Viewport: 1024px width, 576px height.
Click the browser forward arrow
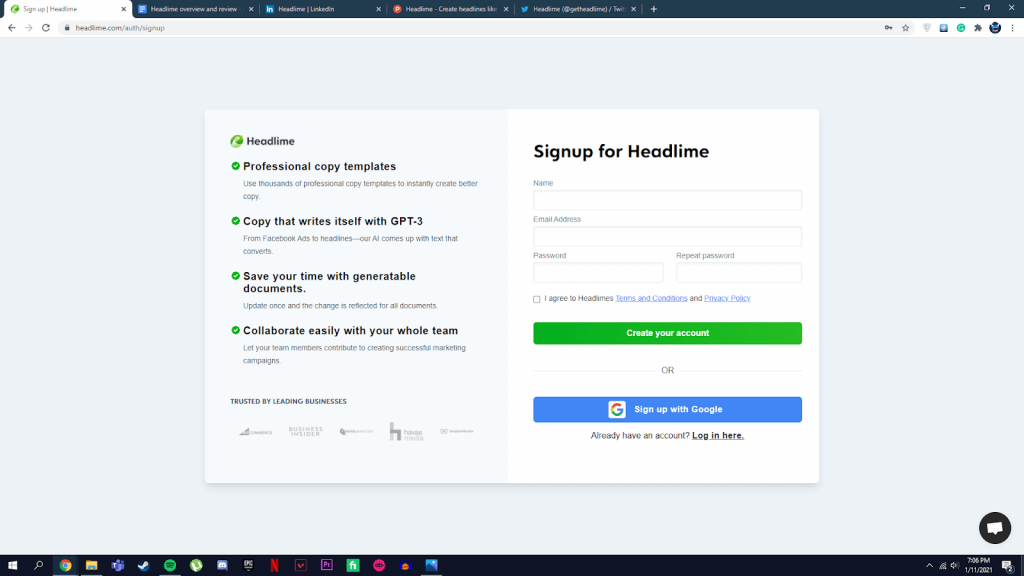(x=29, y=28)
